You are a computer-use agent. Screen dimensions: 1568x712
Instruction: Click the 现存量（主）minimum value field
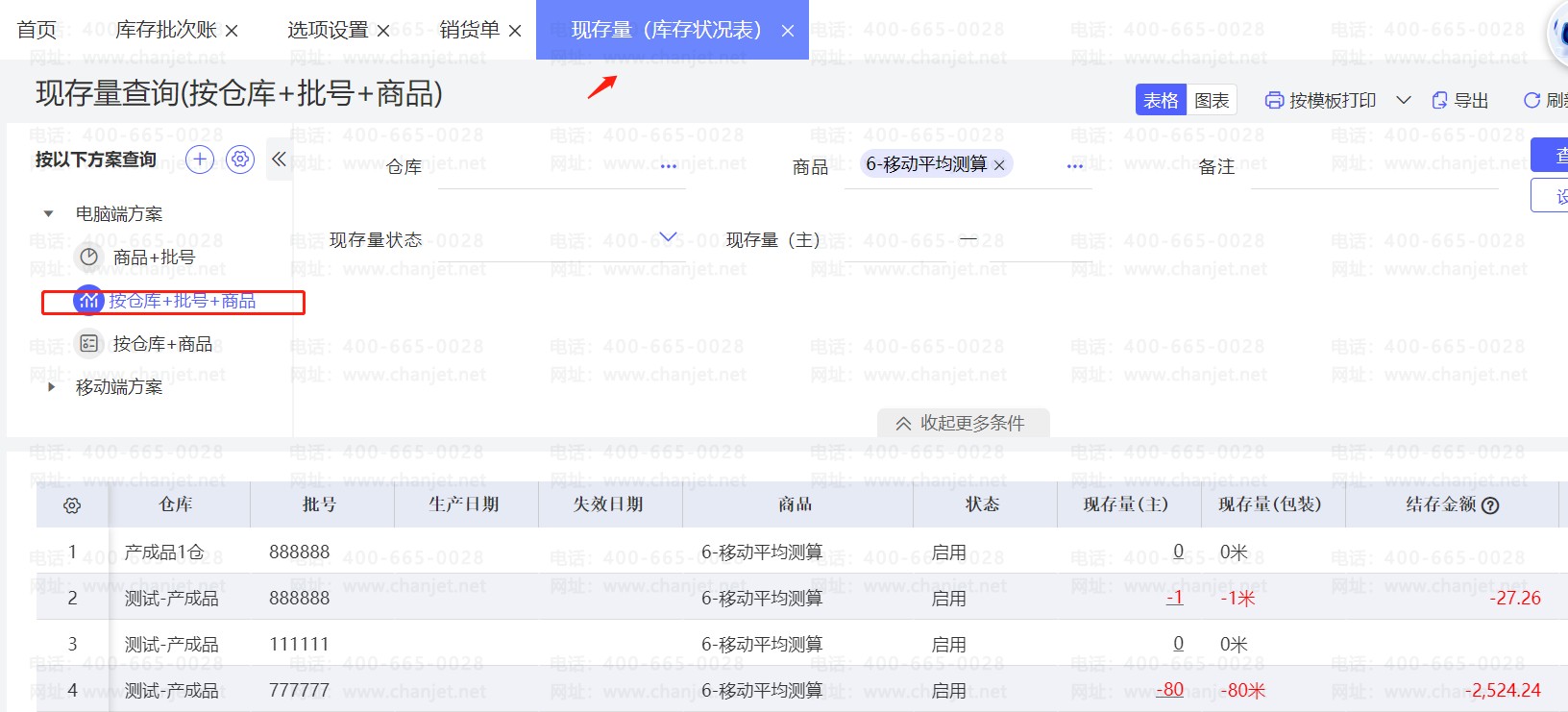tap(894, 239)
